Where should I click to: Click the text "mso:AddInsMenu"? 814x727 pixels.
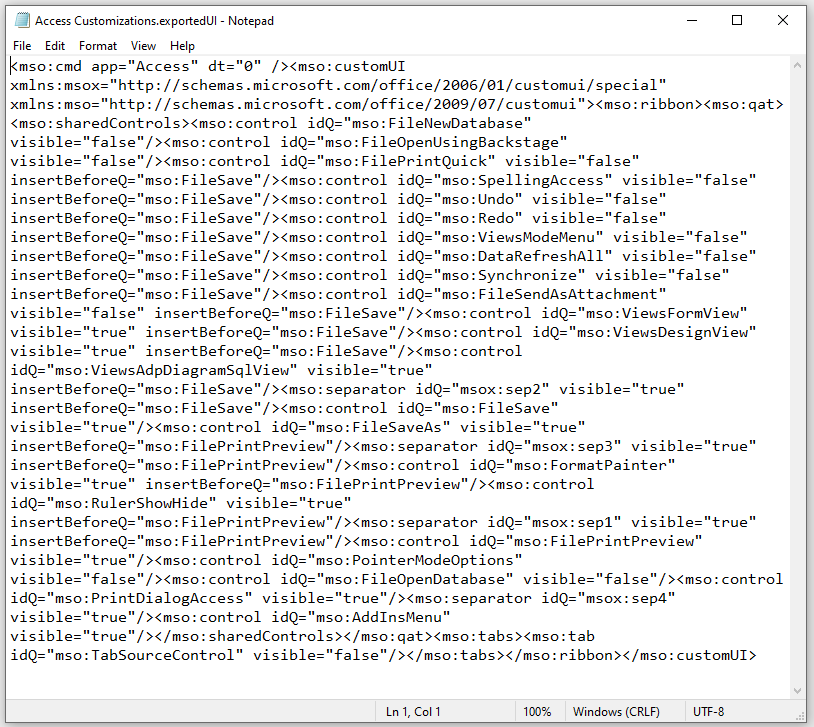[378, 617]
